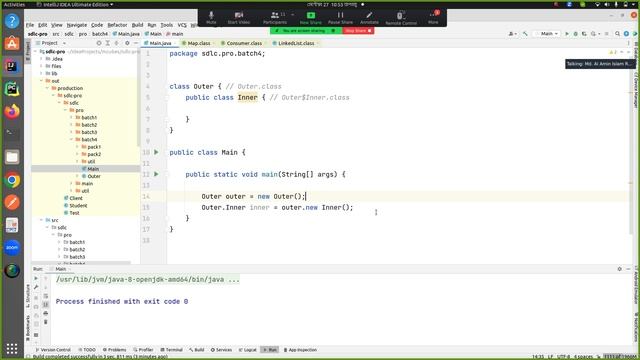The height and width of the screenshot is (360, 640).
Task: Open the Refactor menu
Action: [x=117, y=25]
